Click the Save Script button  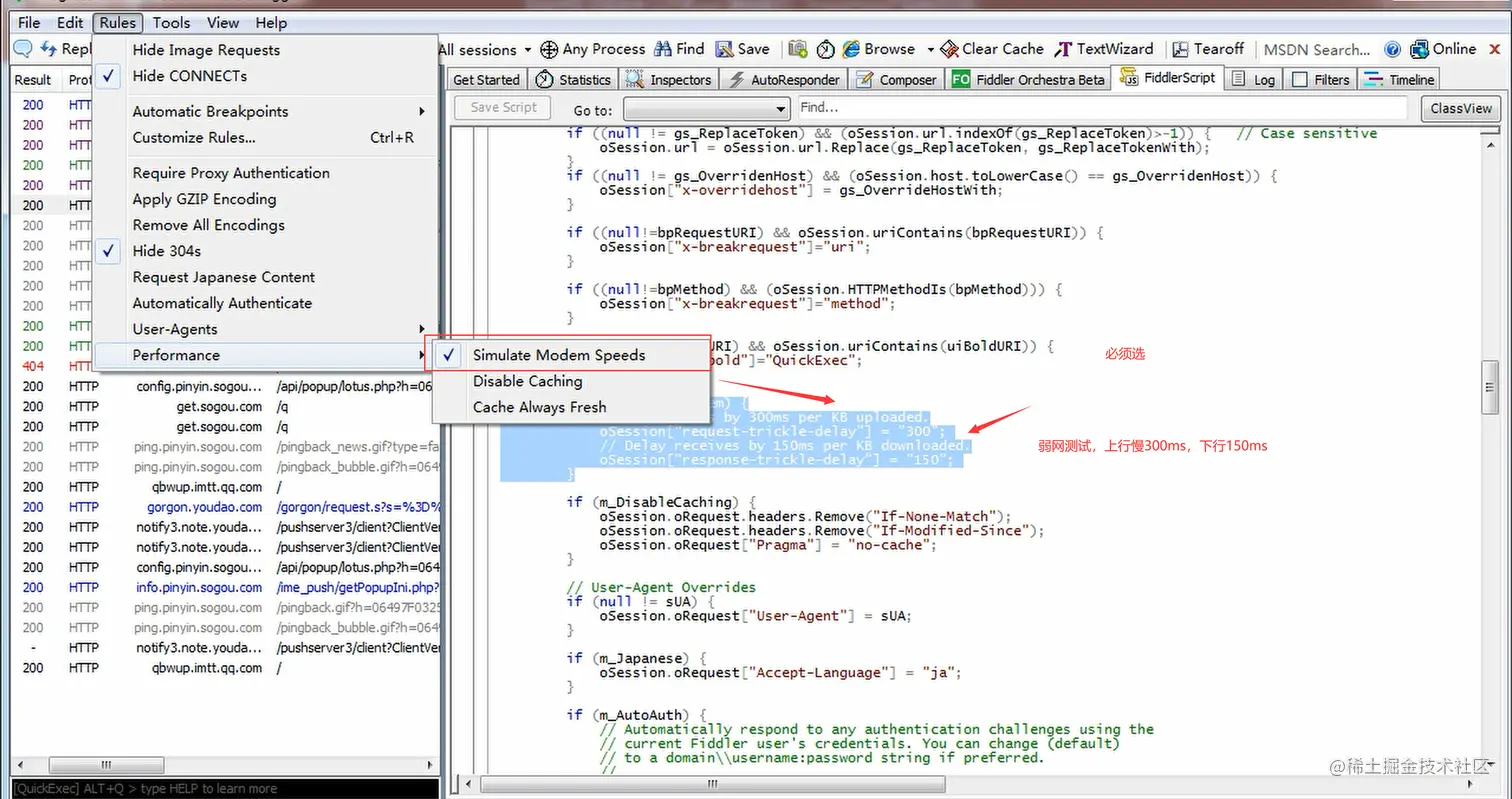(503, 107)
